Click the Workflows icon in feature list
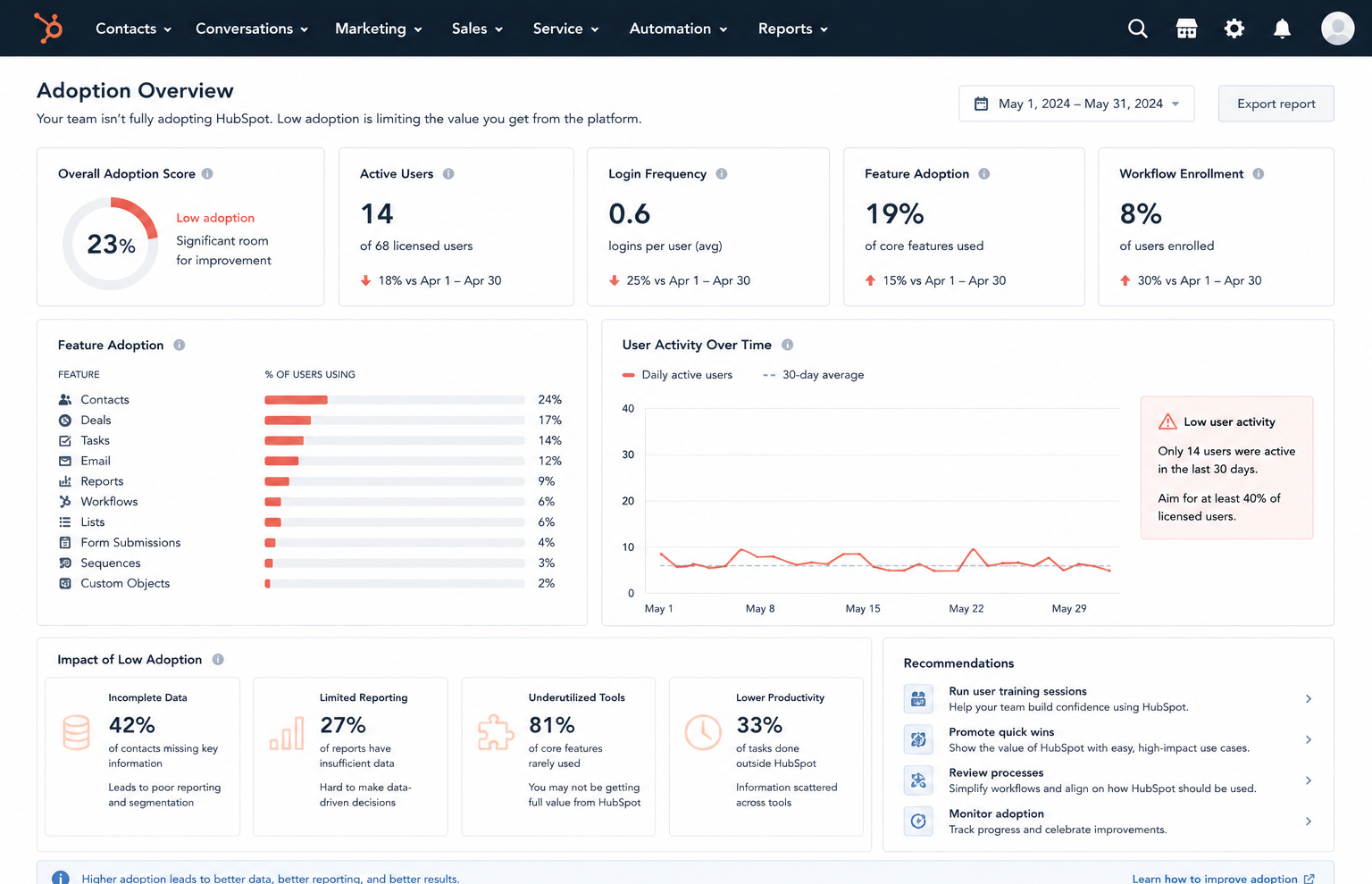This screenshot has height=884, width=1372. (65, 502)
